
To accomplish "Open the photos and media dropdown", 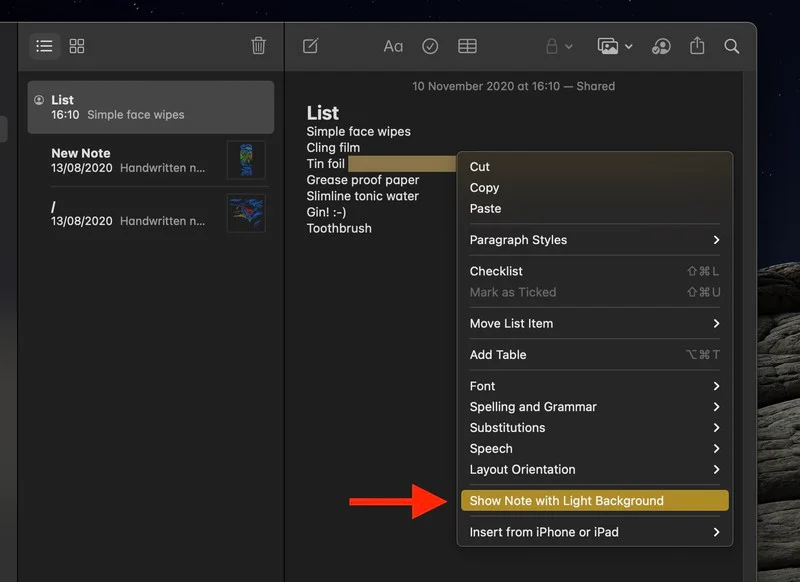I will point(614,46).
